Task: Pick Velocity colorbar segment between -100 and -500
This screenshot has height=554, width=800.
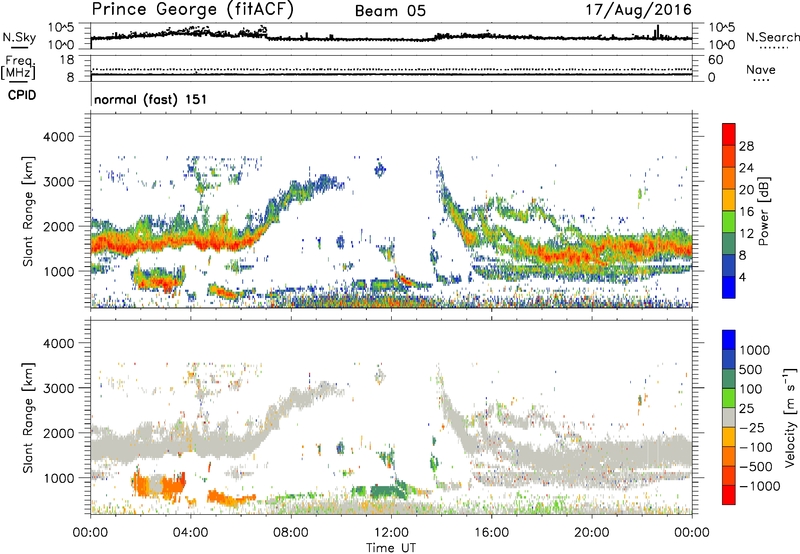Action: tap(729, 456)
